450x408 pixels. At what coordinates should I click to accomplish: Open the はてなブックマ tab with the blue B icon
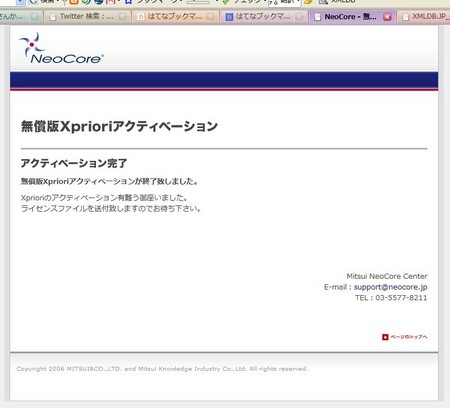263,16
